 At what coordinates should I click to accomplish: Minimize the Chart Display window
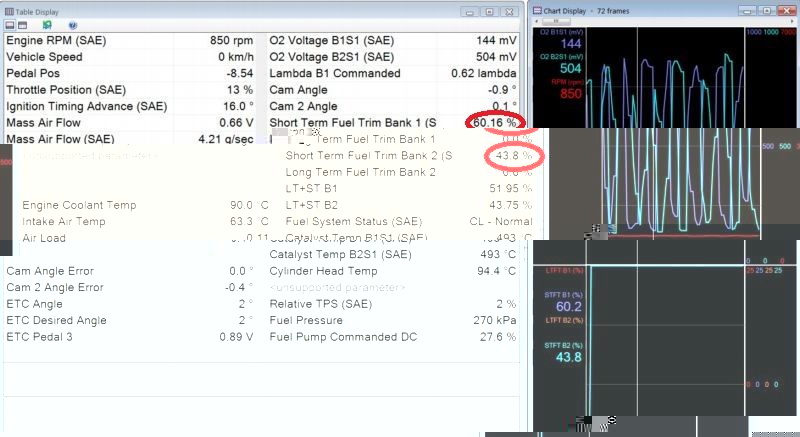(x=748, y=10)
